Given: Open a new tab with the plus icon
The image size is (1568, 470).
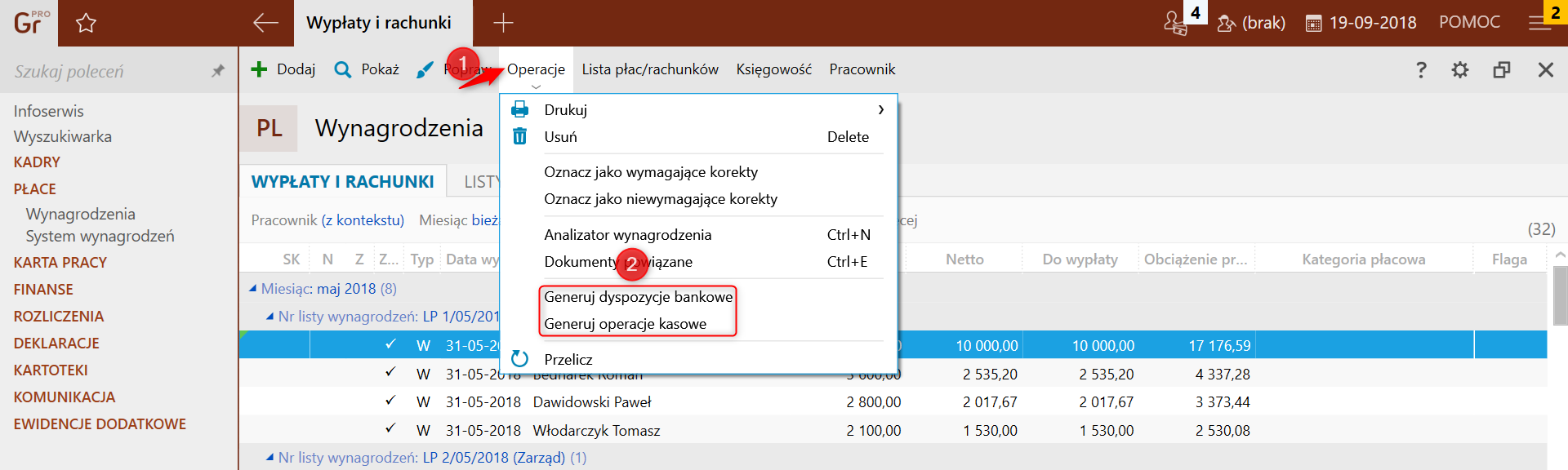Looking at the screenshot, I should [503, 23].
